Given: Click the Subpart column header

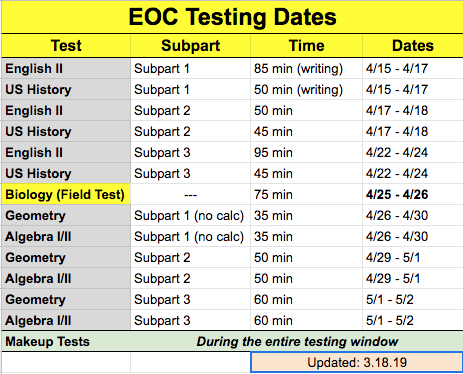Looking at the screenshot, I should tap(190, 46).
